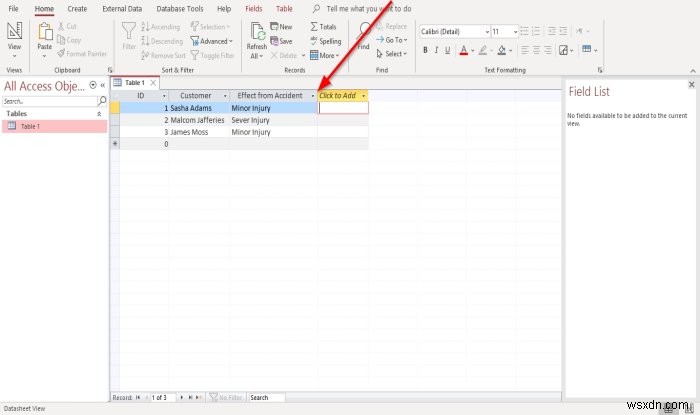Create a New record
700x415 pixels.
click(x=281, y=27)
